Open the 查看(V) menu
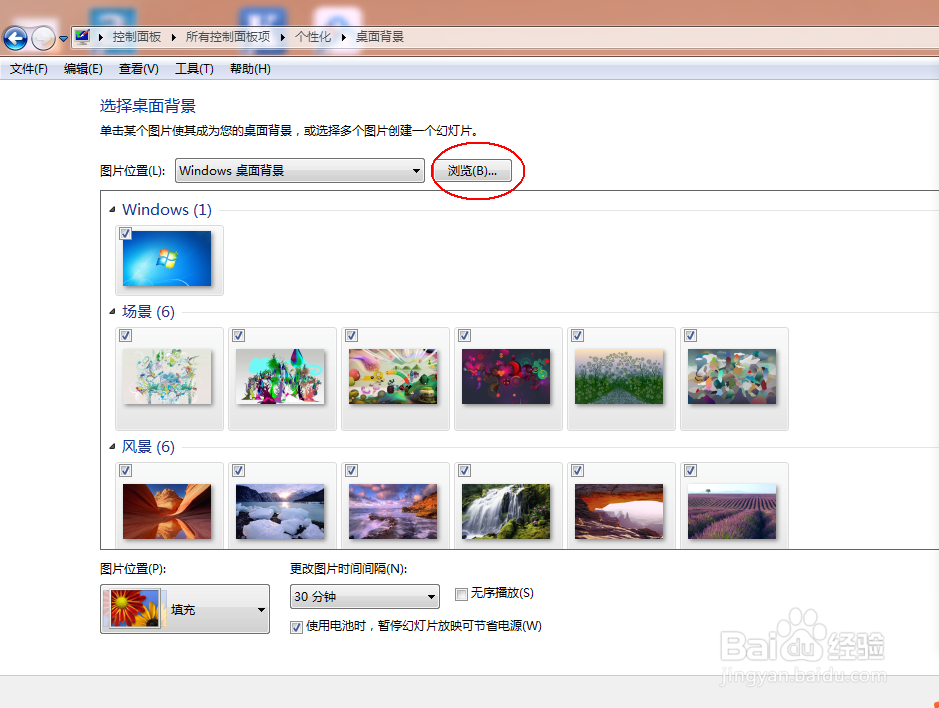The width and height of the screenshot is (939, 708). point(138,69)
